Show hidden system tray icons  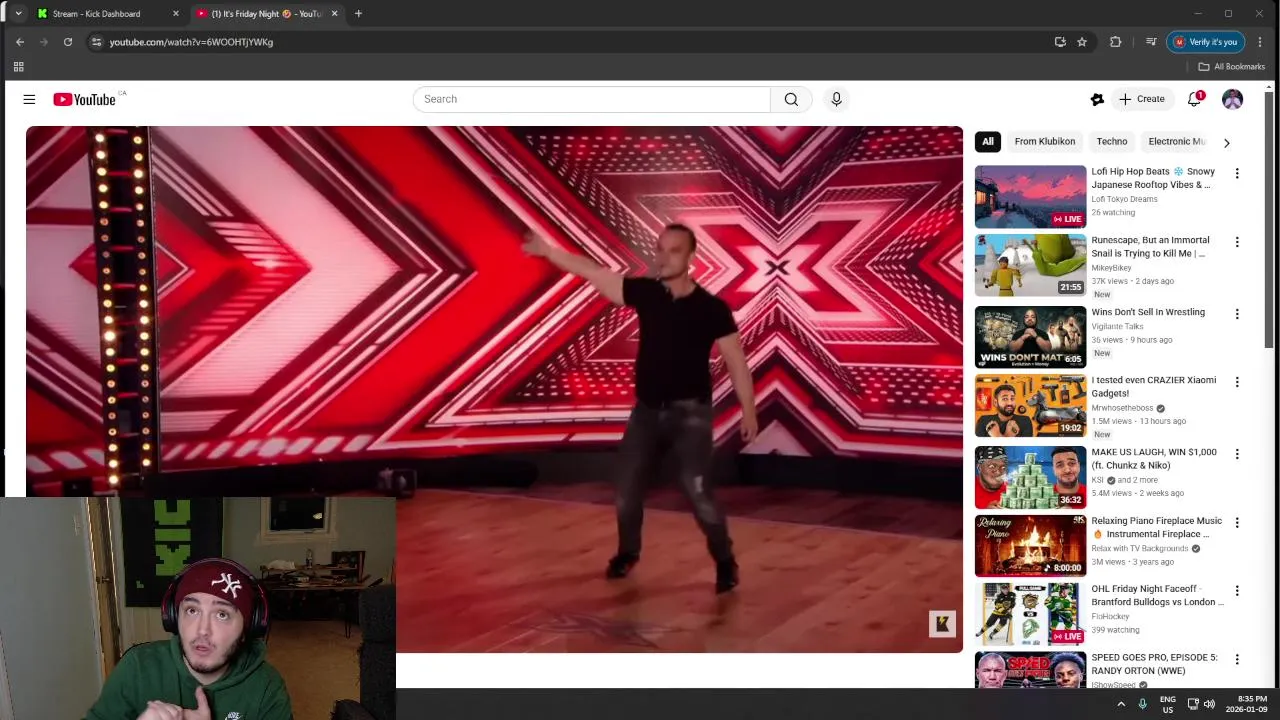tap(1121, 704)
